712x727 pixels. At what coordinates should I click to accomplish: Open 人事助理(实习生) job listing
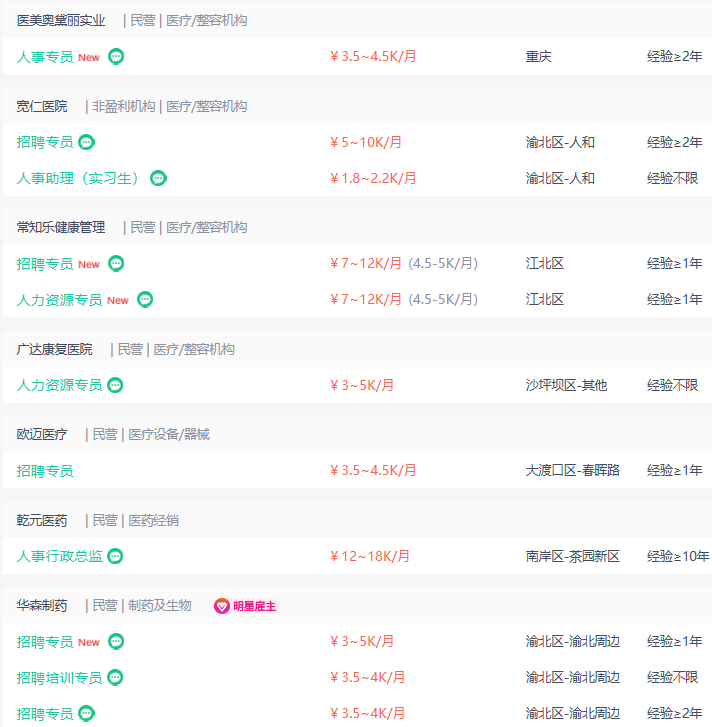pos(79,178)
